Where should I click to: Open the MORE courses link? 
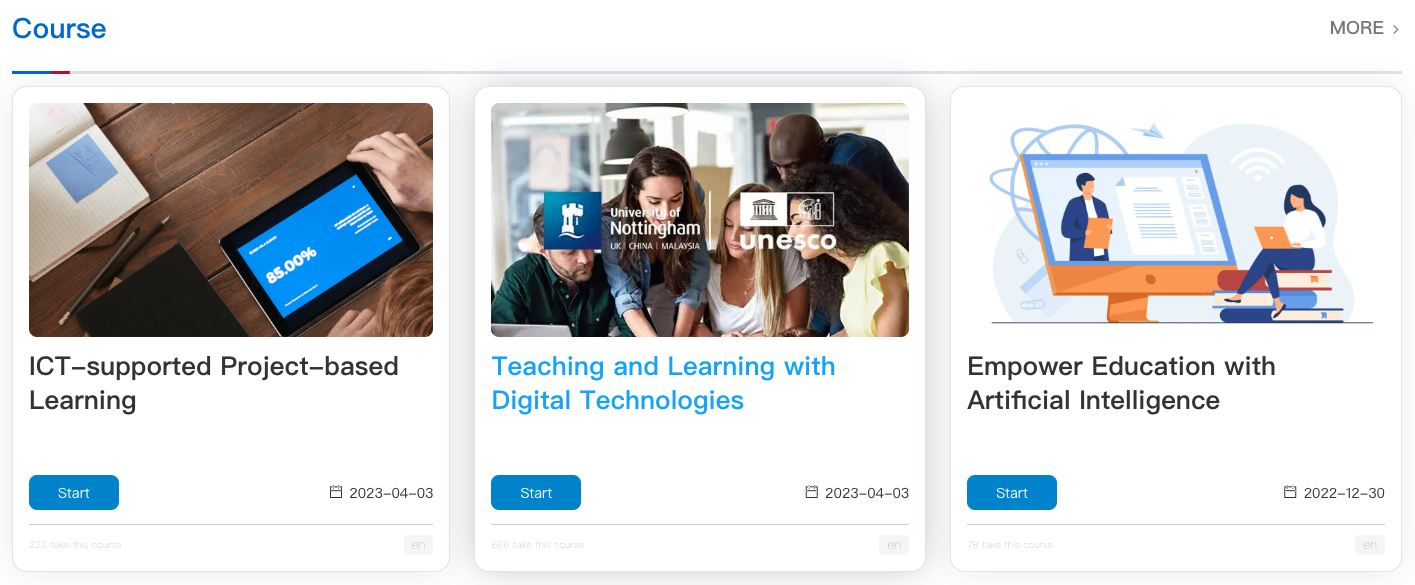pos(1356,28)
